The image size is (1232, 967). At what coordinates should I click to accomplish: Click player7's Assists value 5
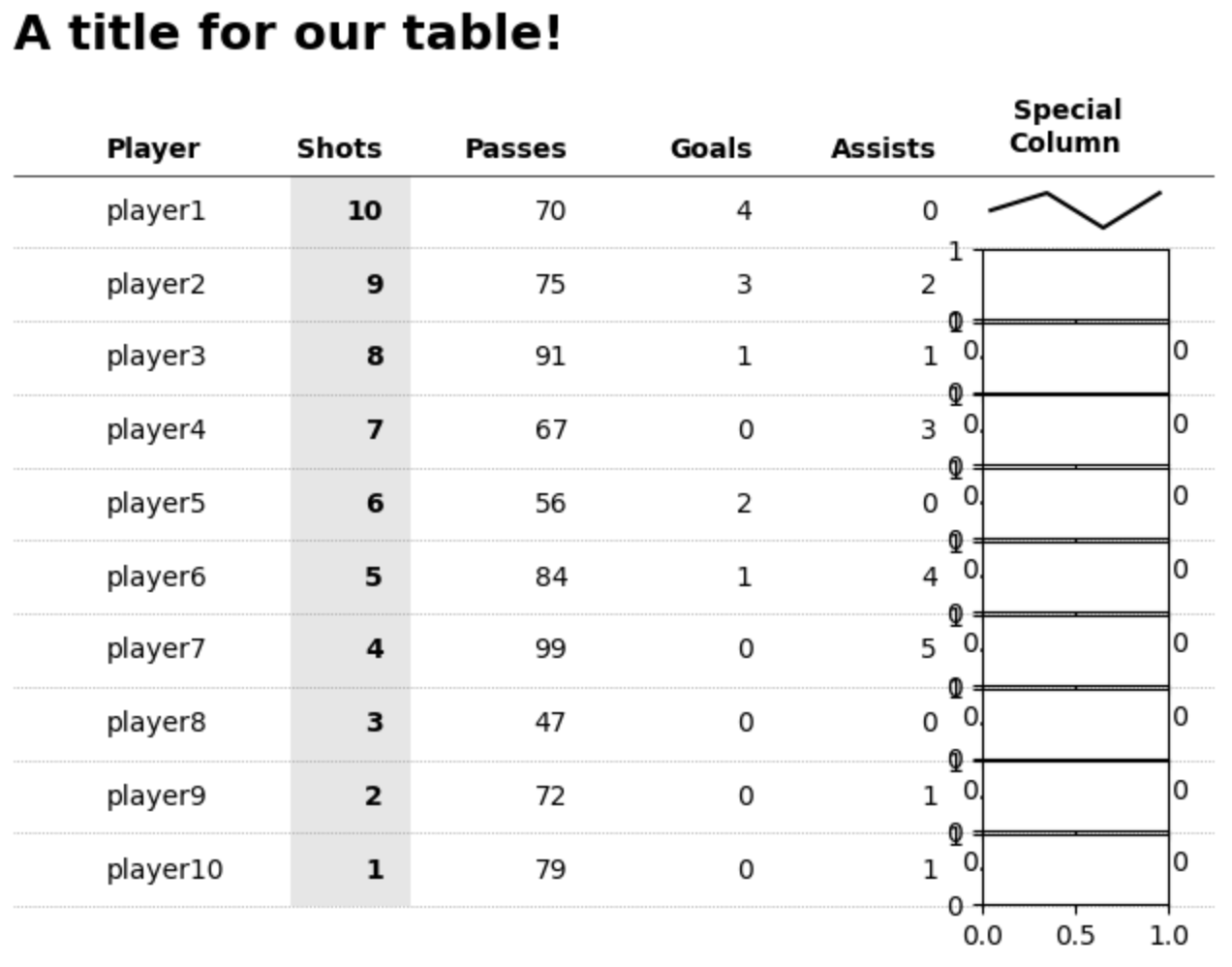click(928, 649)
